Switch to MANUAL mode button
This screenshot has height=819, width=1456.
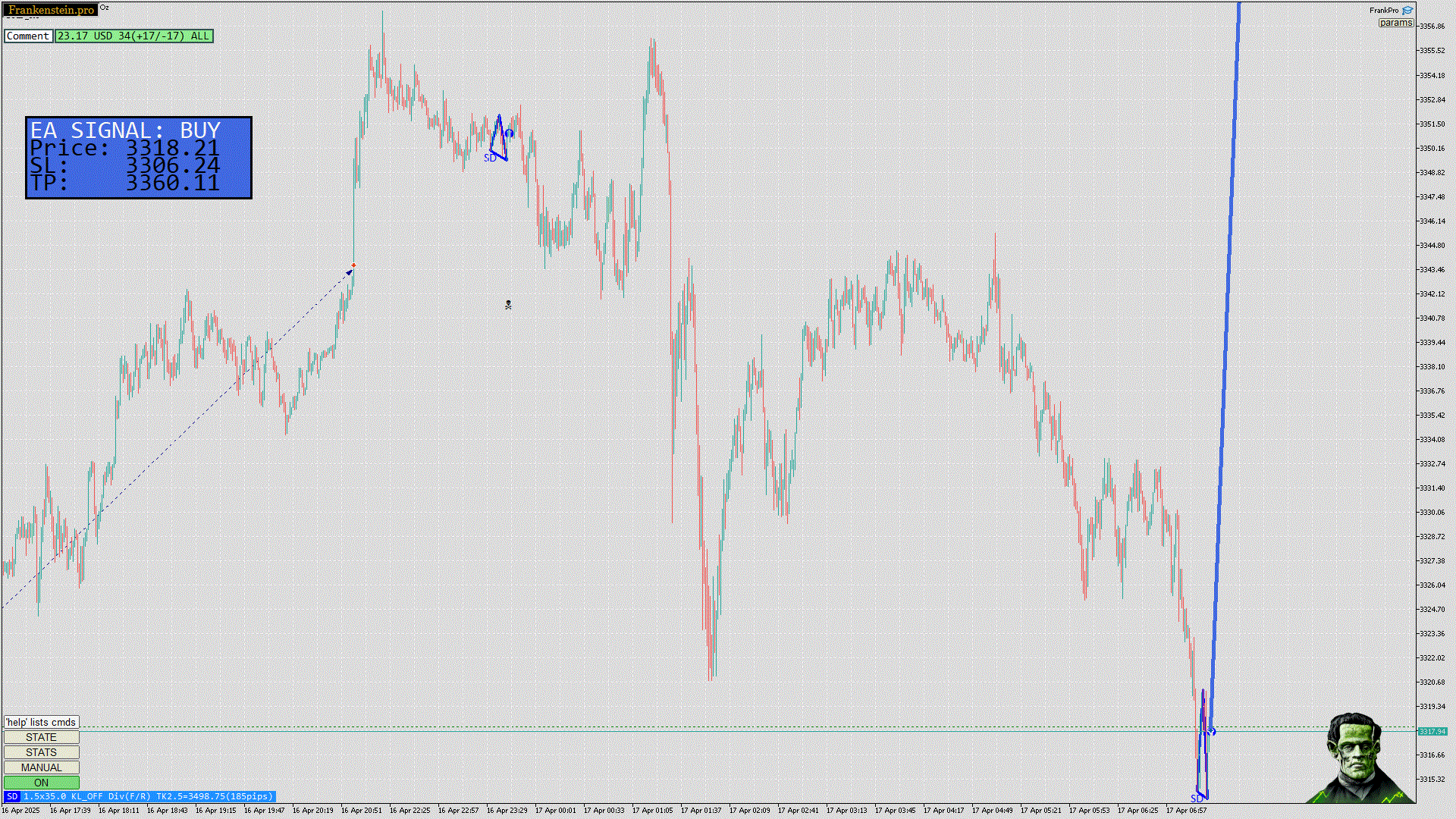41,767
